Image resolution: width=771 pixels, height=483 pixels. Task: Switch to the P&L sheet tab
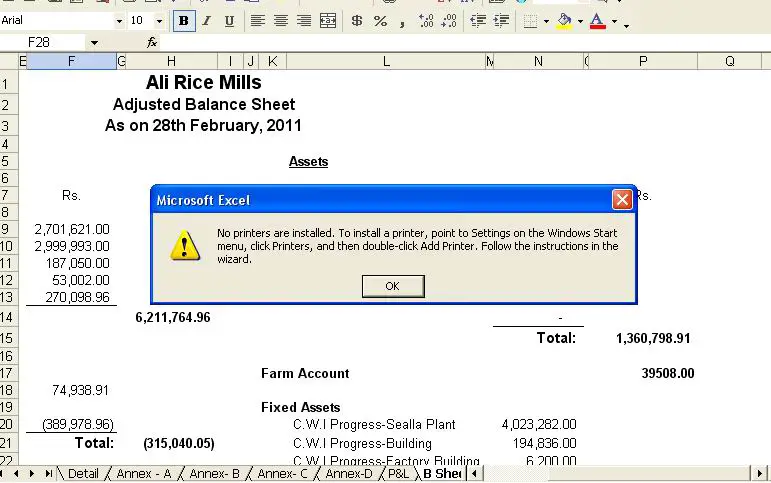coord(399,474)
